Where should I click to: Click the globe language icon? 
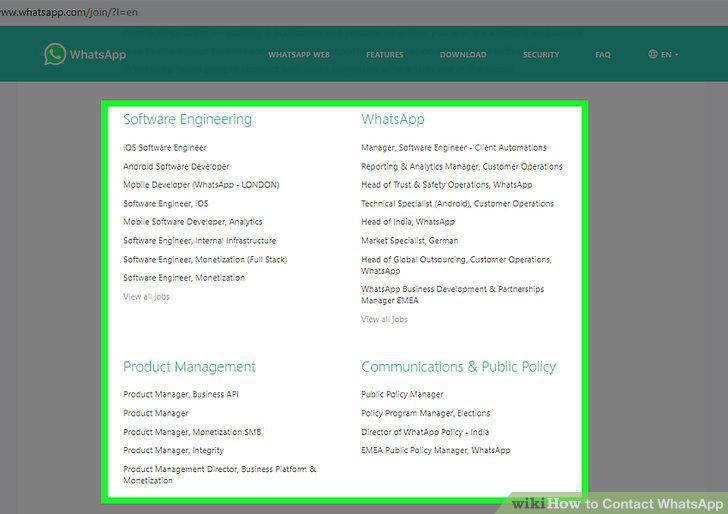pos(653,54)
